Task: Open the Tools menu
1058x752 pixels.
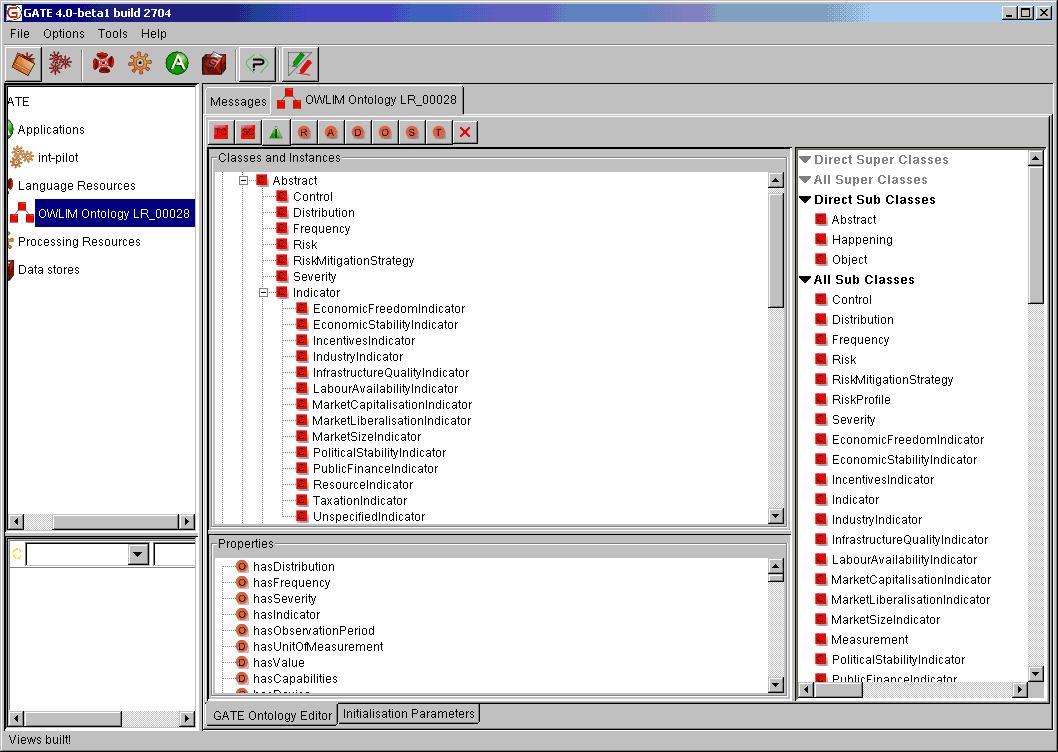Action: (x=112, y=34)
